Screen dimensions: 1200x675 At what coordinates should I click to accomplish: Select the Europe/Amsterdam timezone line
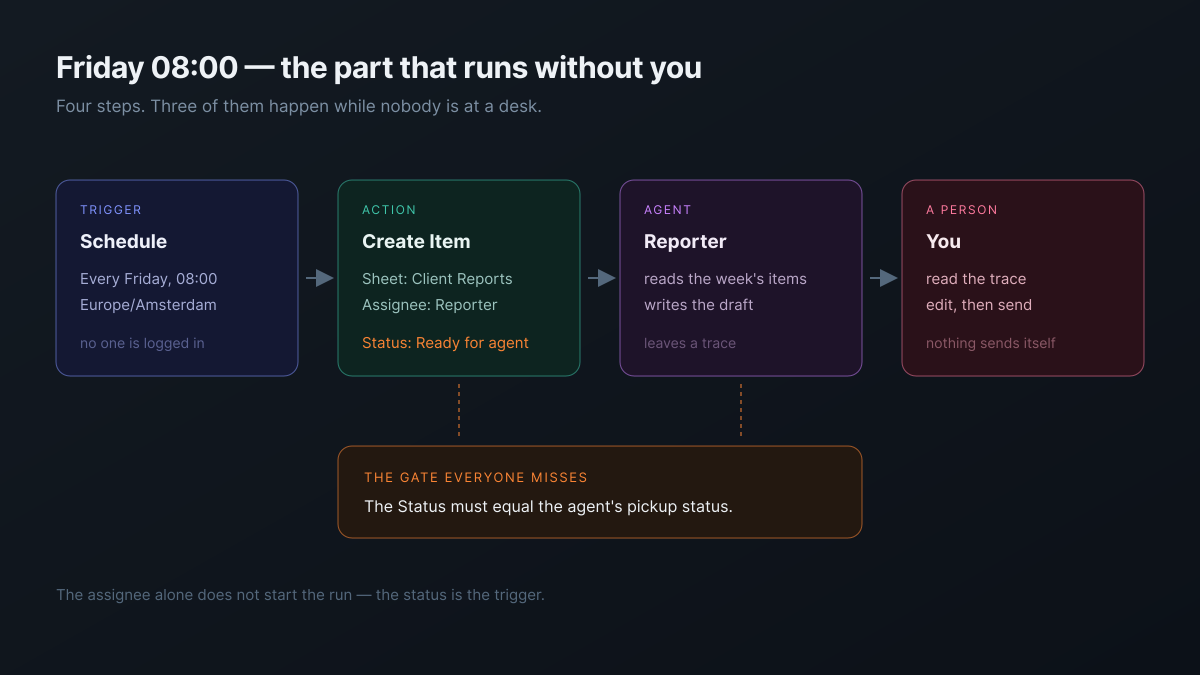pos(148,305)
